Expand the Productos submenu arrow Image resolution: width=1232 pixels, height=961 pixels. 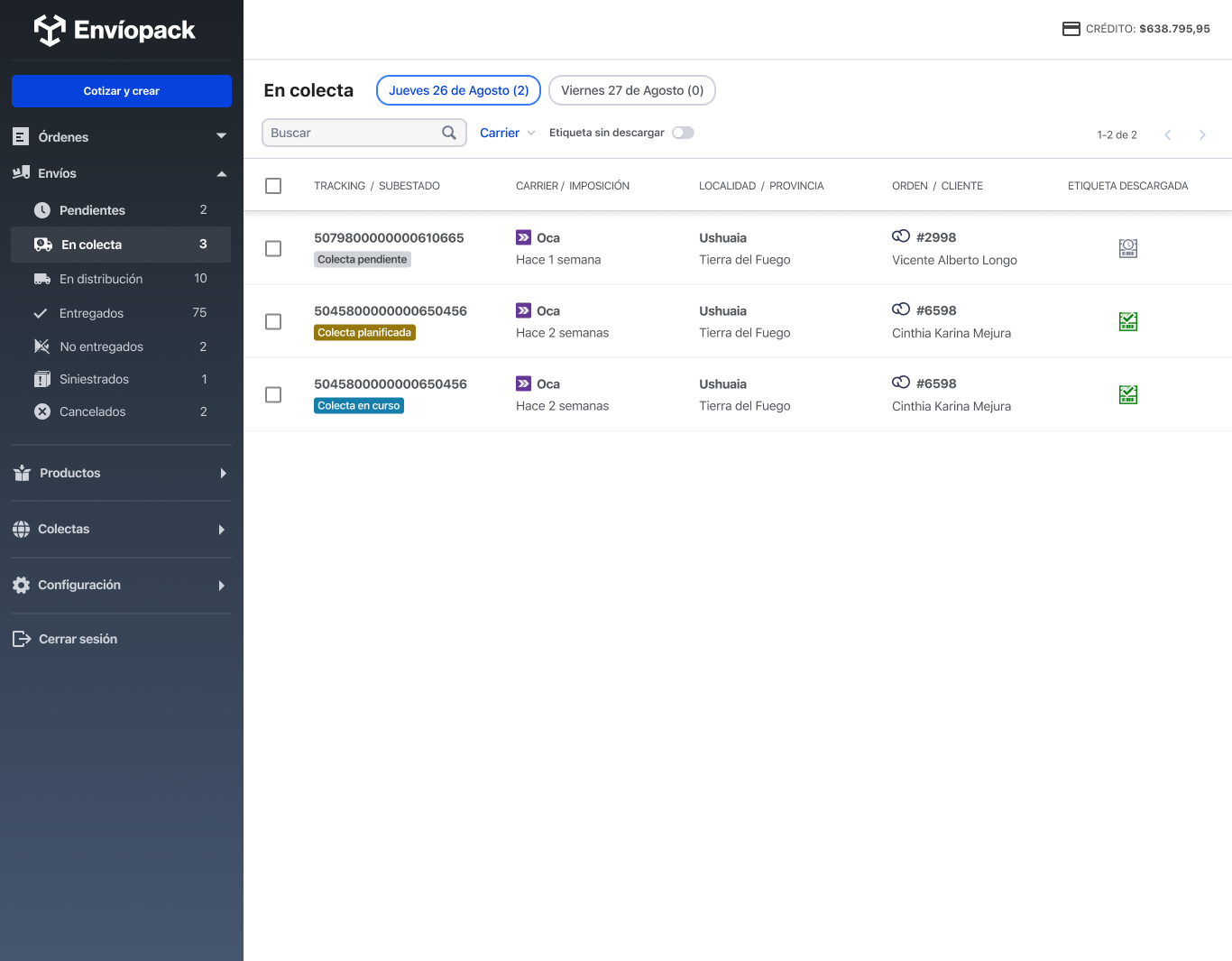[223, 474]
